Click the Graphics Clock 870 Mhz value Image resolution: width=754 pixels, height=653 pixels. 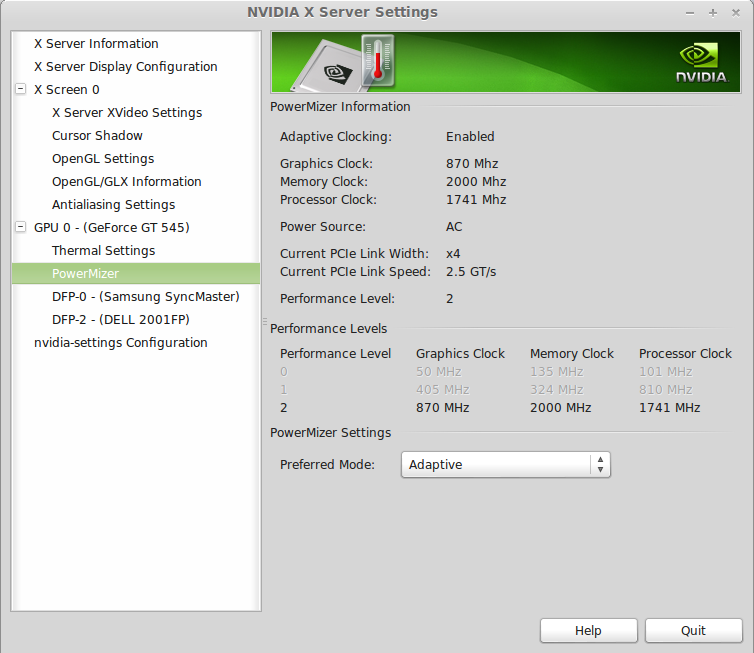472,163
